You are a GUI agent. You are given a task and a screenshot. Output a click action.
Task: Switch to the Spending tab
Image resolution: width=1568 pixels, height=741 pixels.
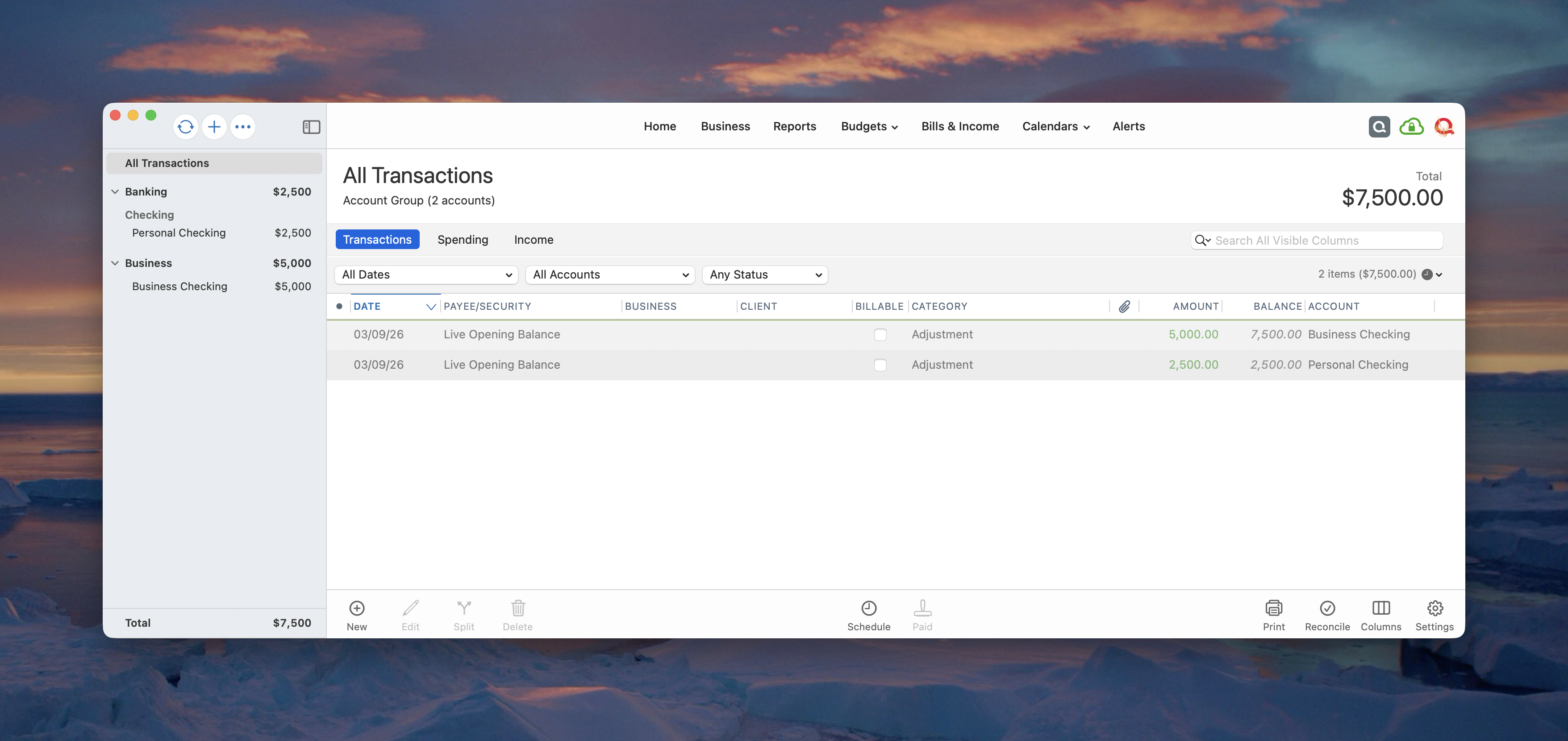(x=463, y=240)
